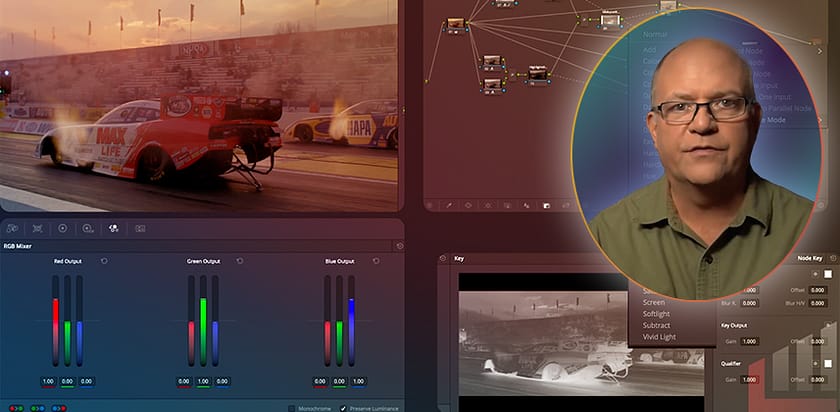Toggle Preserve Luminance checkbox
Image resolution: width=840 pixels, height=412 pixels.
pyautogui.click(x=343, y=408)
